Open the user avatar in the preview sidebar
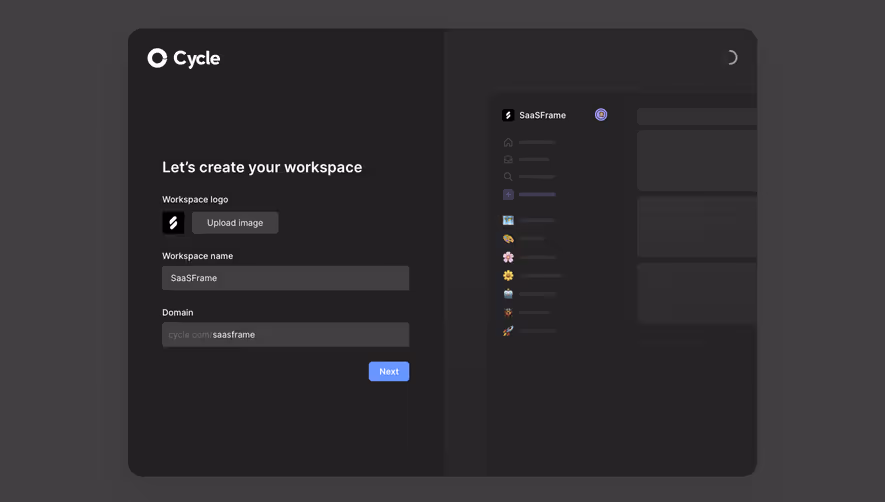Screen dimensions: 885x502 601,115
